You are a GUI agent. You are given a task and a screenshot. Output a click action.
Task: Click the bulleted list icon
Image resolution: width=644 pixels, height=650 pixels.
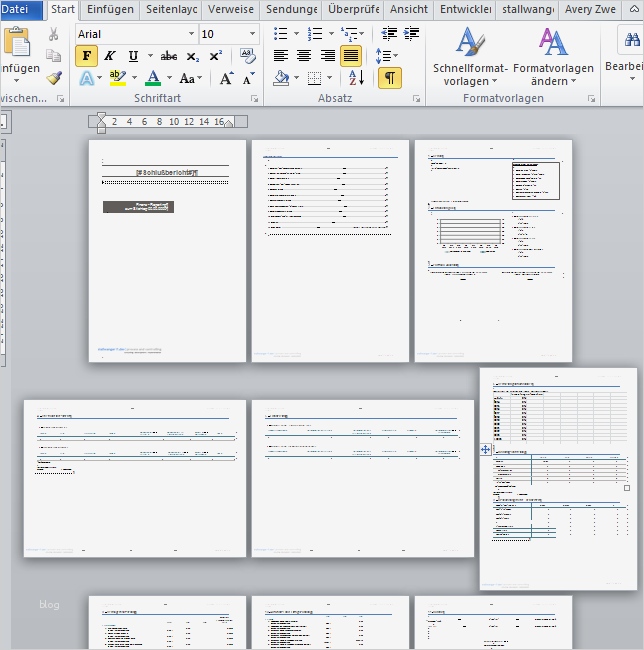tap(281, 34)
